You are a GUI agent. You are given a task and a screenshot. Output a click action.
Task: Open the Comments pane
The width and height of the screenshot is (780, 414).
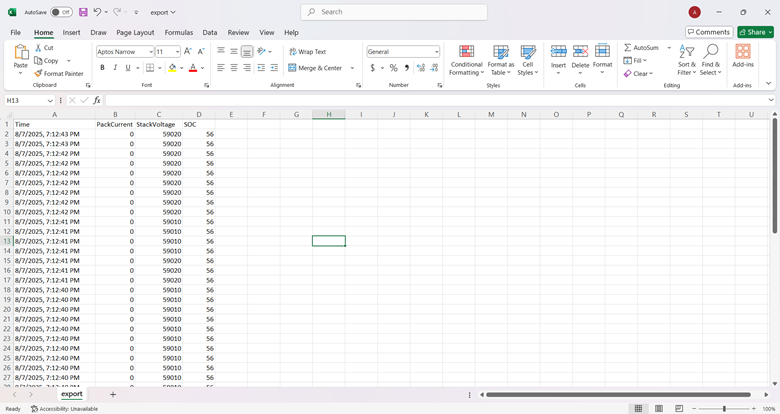tap(709, 32)
